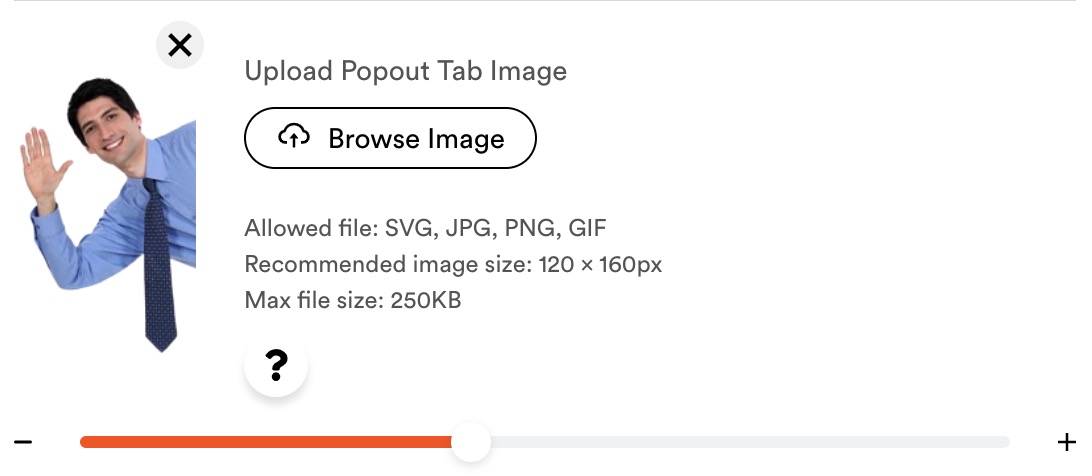Click the Max file size 250KB text
1092x476 pixels.
coord(352,301)
